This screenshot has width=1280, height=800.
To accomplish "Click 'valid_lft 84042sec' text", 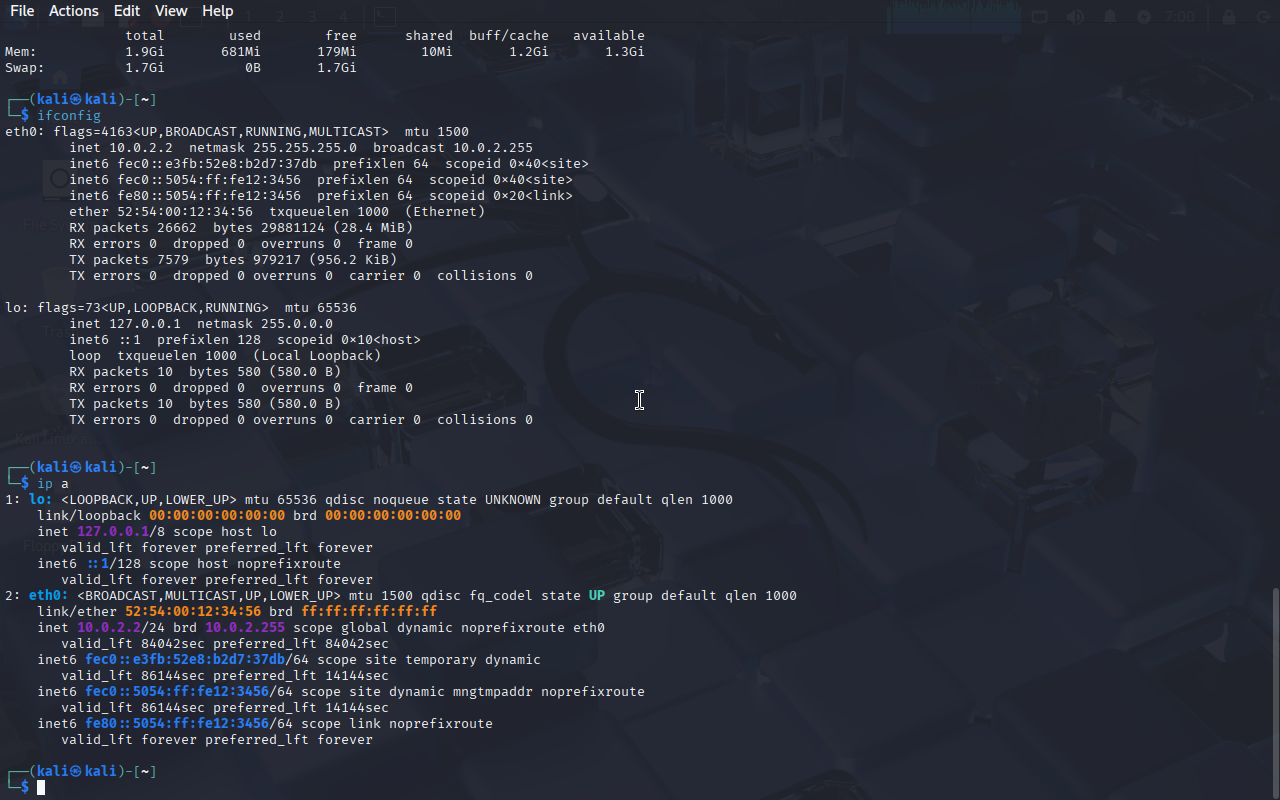I will 133,644.
